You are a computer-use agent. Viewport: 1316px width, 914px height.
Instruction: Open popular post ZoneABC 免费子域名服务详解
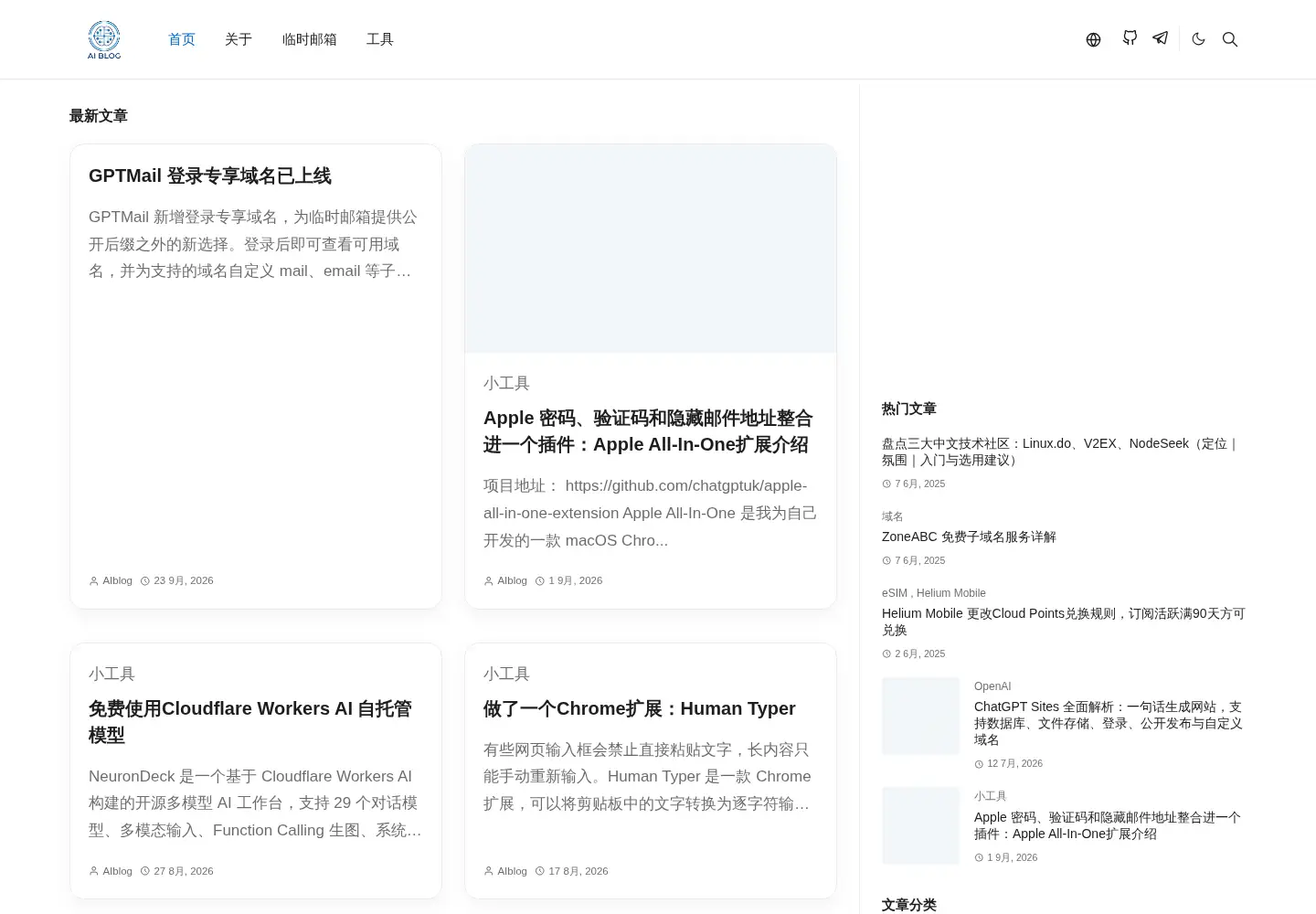[x=969, y=537]
